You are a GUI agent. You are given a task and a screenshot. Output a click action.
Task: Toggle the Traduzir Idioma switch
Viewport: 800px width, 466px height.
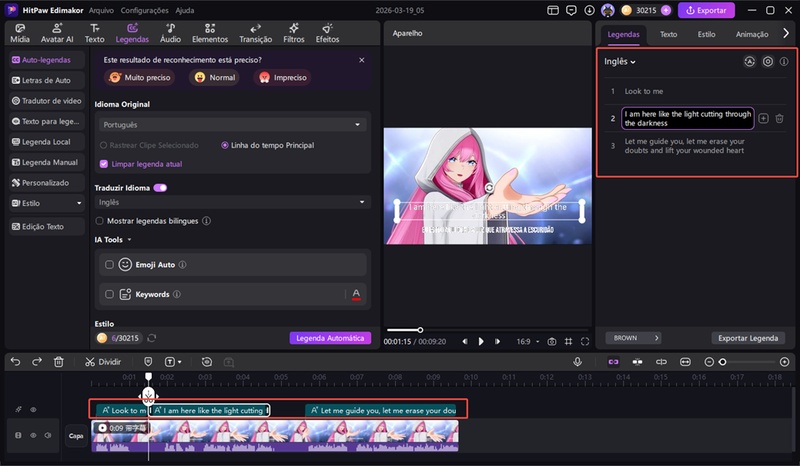[160, 188]
